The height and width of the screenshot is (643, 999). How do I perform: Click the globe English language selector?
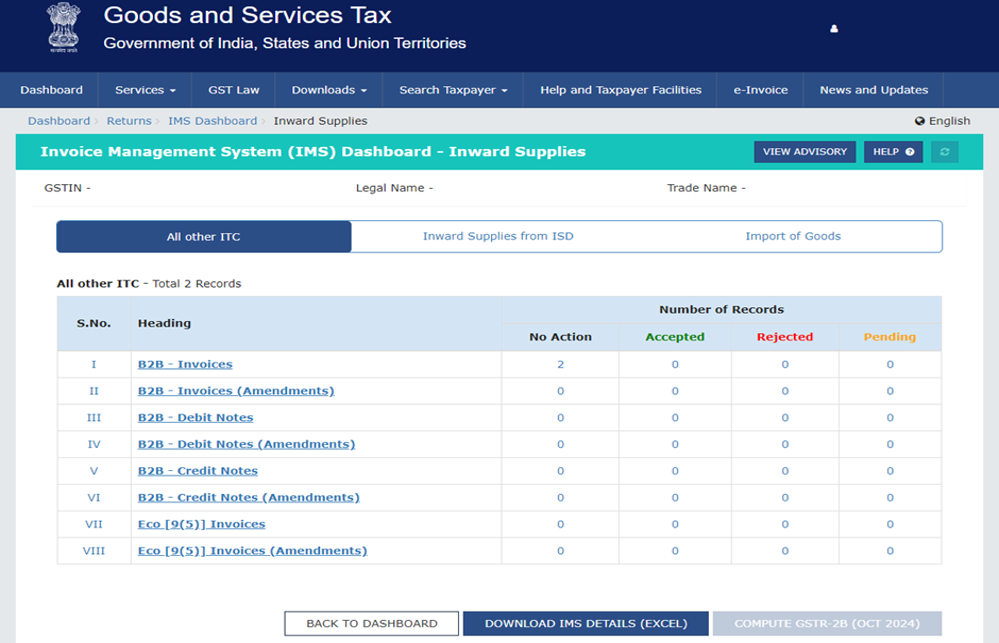(x=942, y=121)
